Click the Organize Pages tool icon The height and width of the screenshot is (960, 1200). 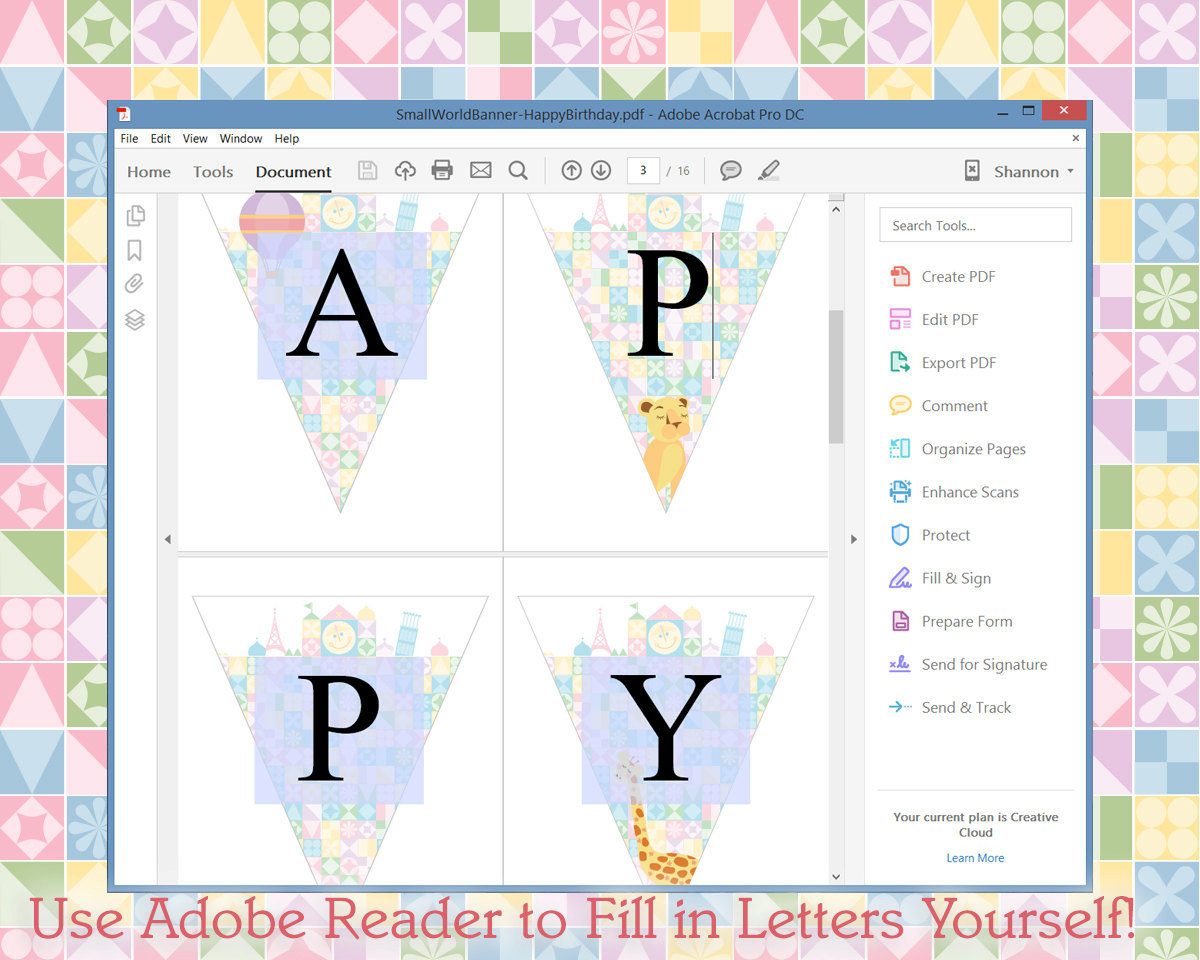900,448
